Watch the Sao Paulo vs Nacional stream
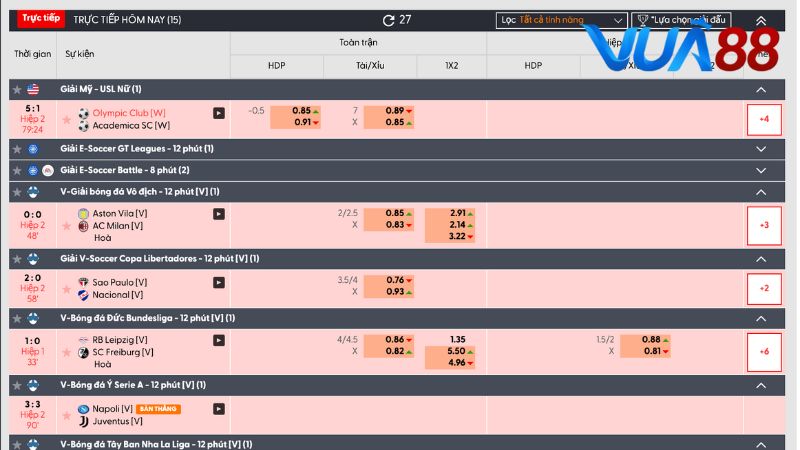The width and height of the screenshot is (800, 450). (219, 283)
